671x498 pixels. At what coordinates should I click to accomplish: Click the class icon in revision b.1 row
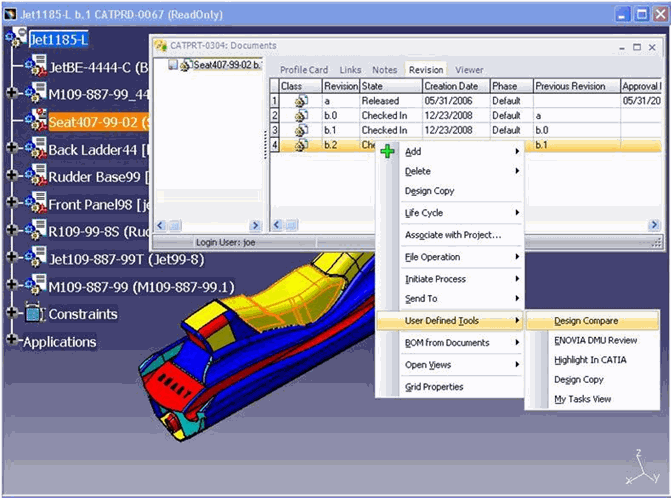(x=301, y=130)
